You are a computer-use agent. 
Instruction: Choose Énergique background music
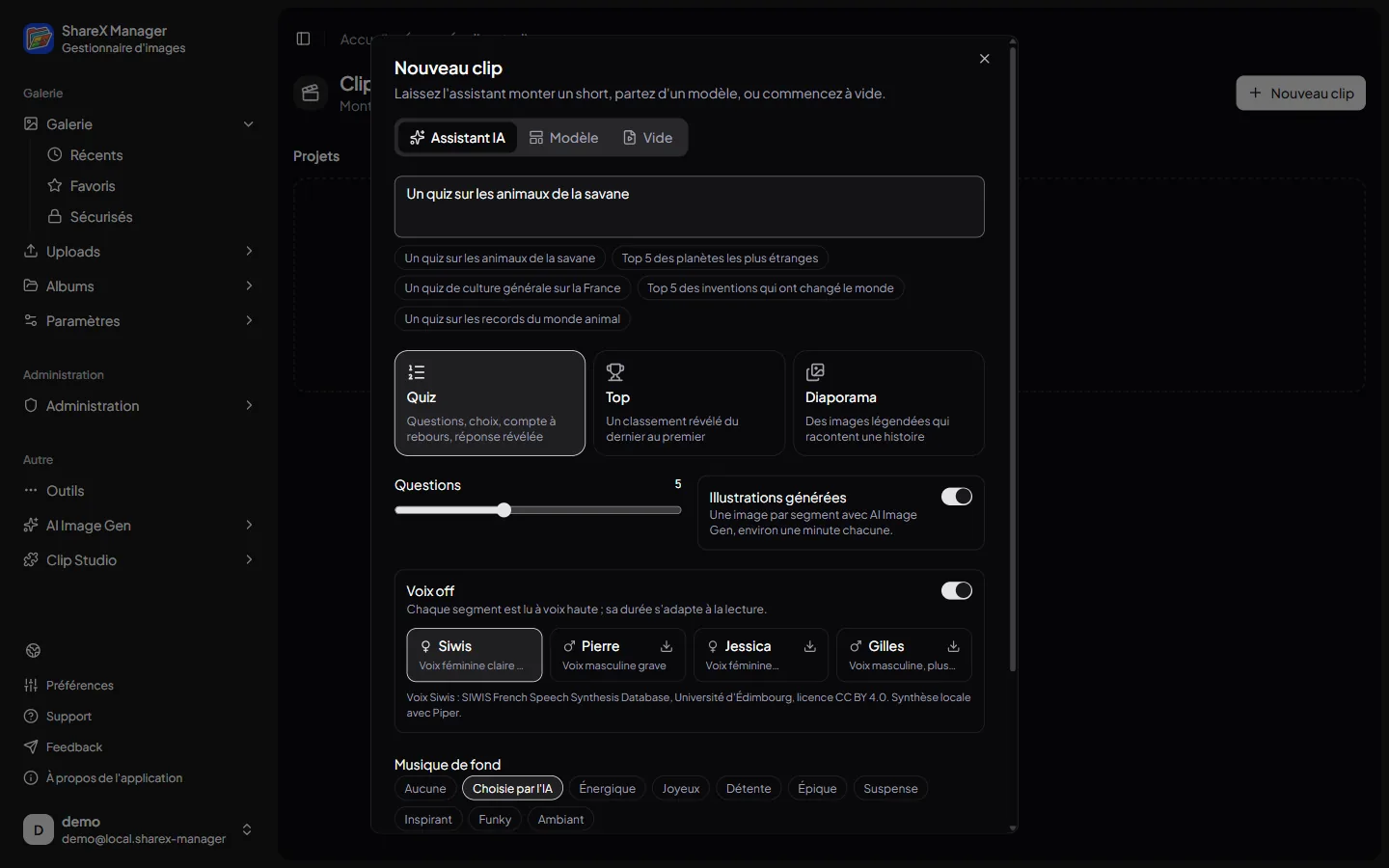tap(607, 789)
